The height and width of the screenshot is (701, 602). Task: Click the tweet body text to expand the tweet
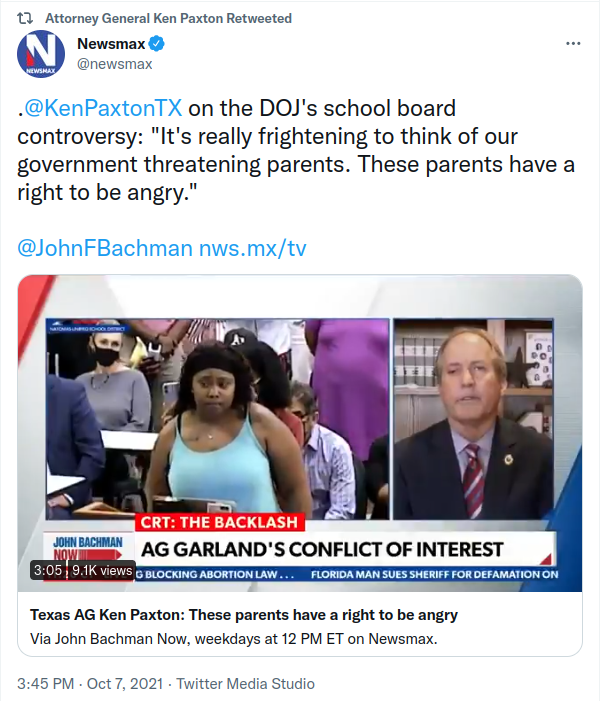296,150
